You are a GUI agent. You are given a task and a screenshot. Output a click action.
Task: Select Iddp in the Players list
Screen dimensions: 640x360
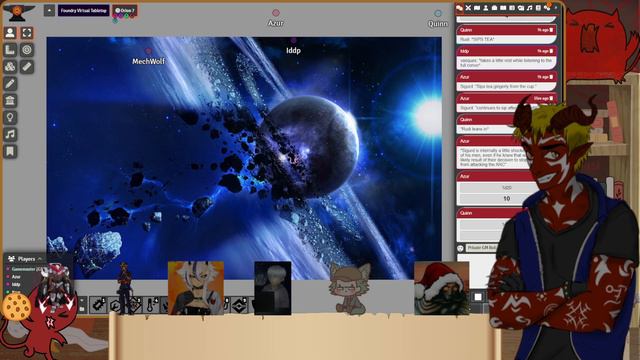click(16, 284)
